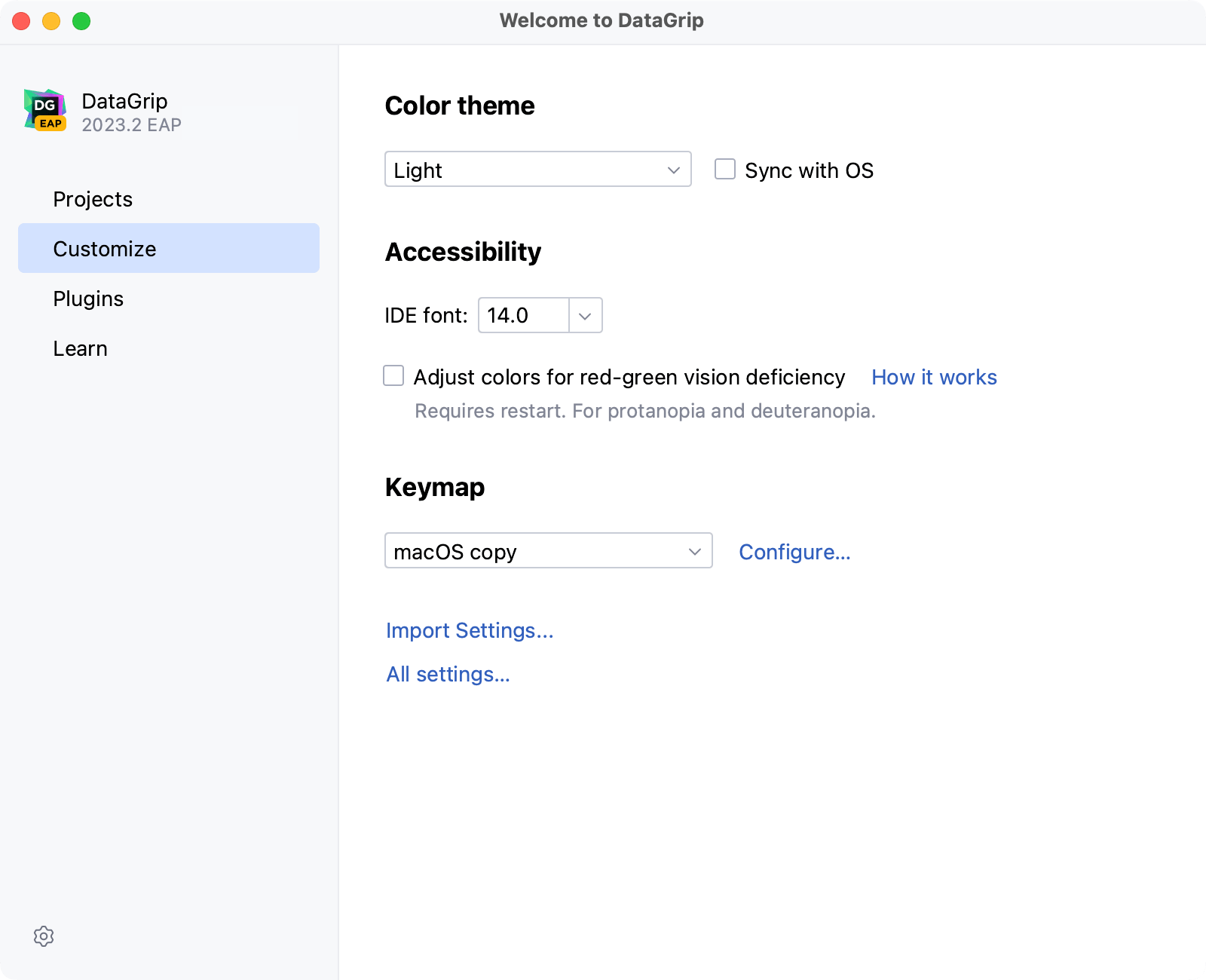Click the How it works link
Image resolution: width=1206 pixels, height=980 pixels.
[934, 377]
